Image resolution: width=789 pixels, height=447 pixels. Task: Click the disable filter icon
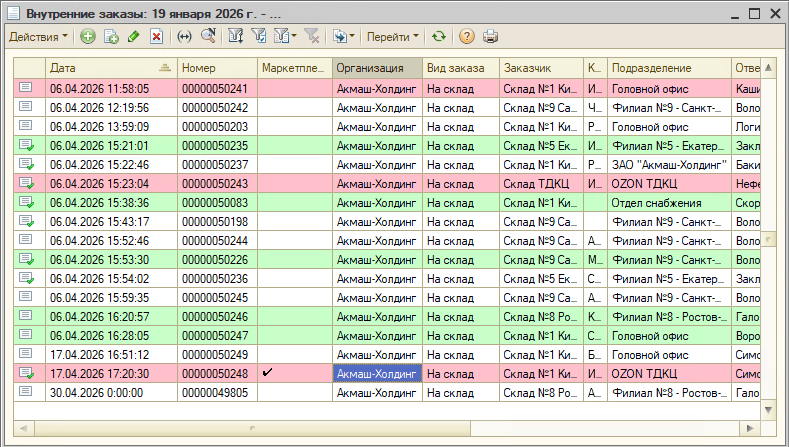tap(312, 37)
